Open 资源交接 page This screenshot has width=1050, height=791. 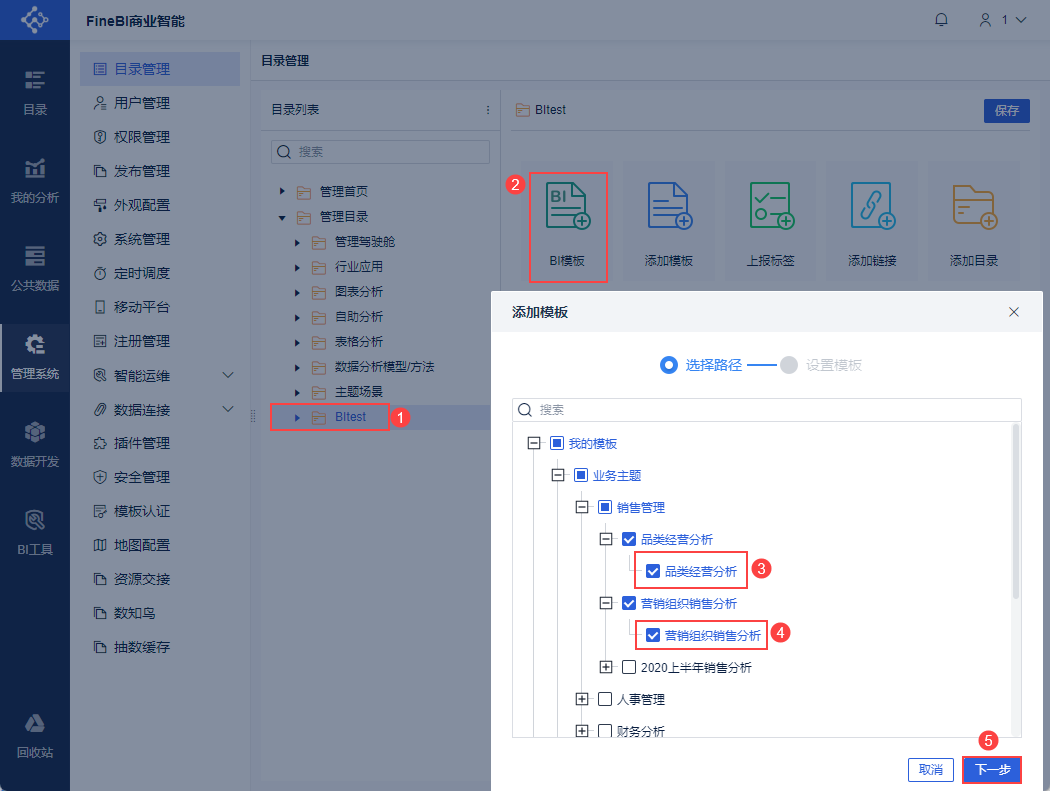[x=160, y=579]
